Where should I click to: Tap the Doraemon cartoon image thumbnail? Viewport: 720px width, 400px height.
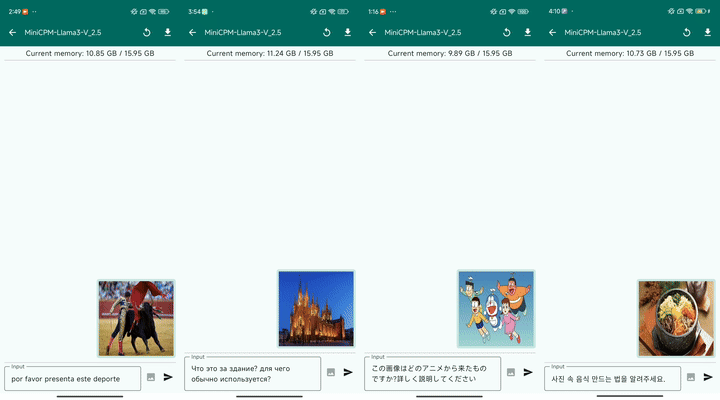pyautogui.click(x=496, y=309)
